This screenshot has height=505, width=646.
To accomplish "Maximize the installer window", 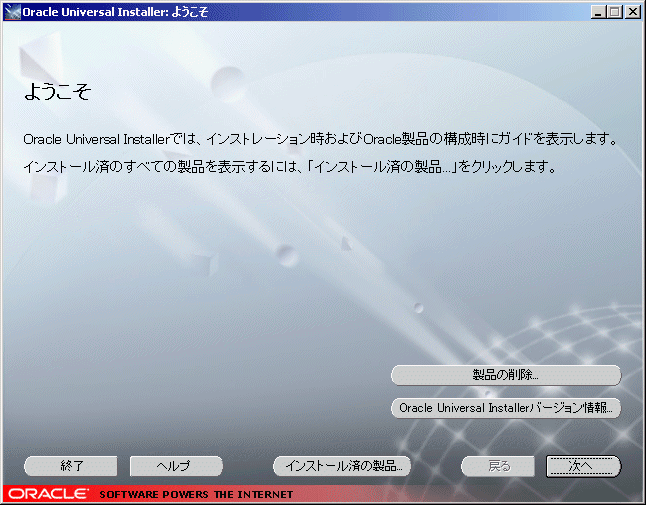I will [x=615, y=12].
